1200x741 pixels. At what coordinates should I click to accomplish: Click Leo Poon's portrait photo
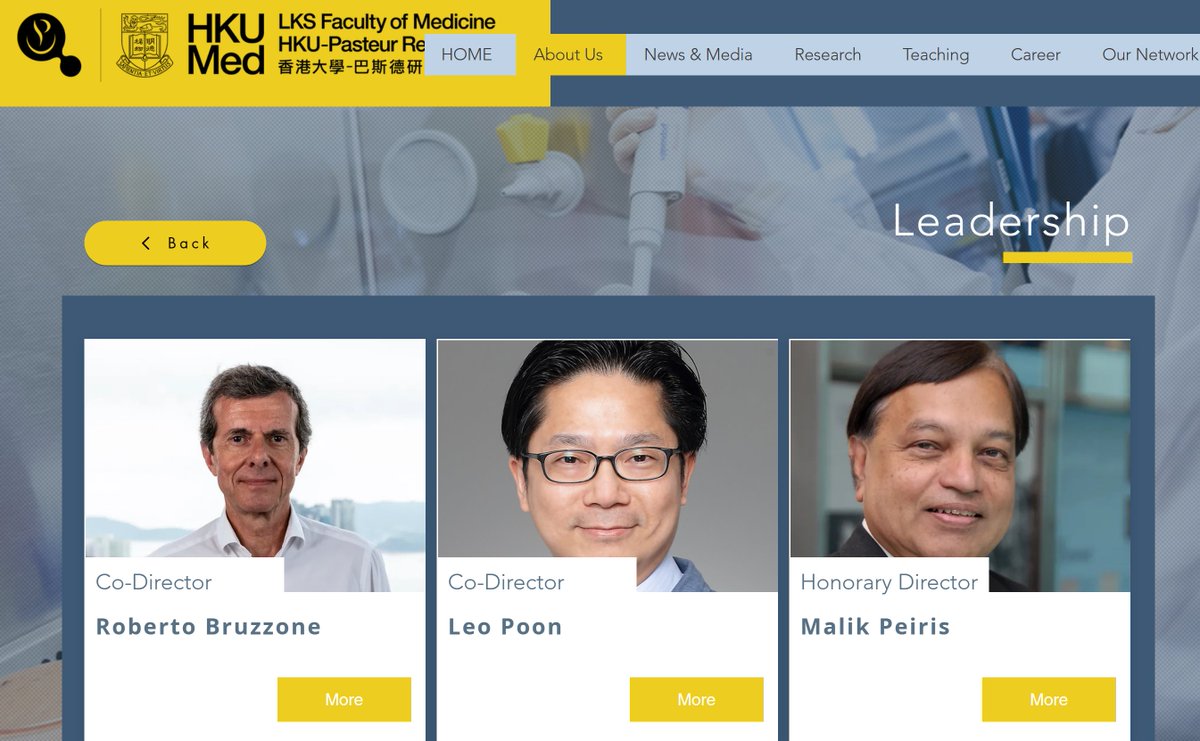[x=607, y=465]
